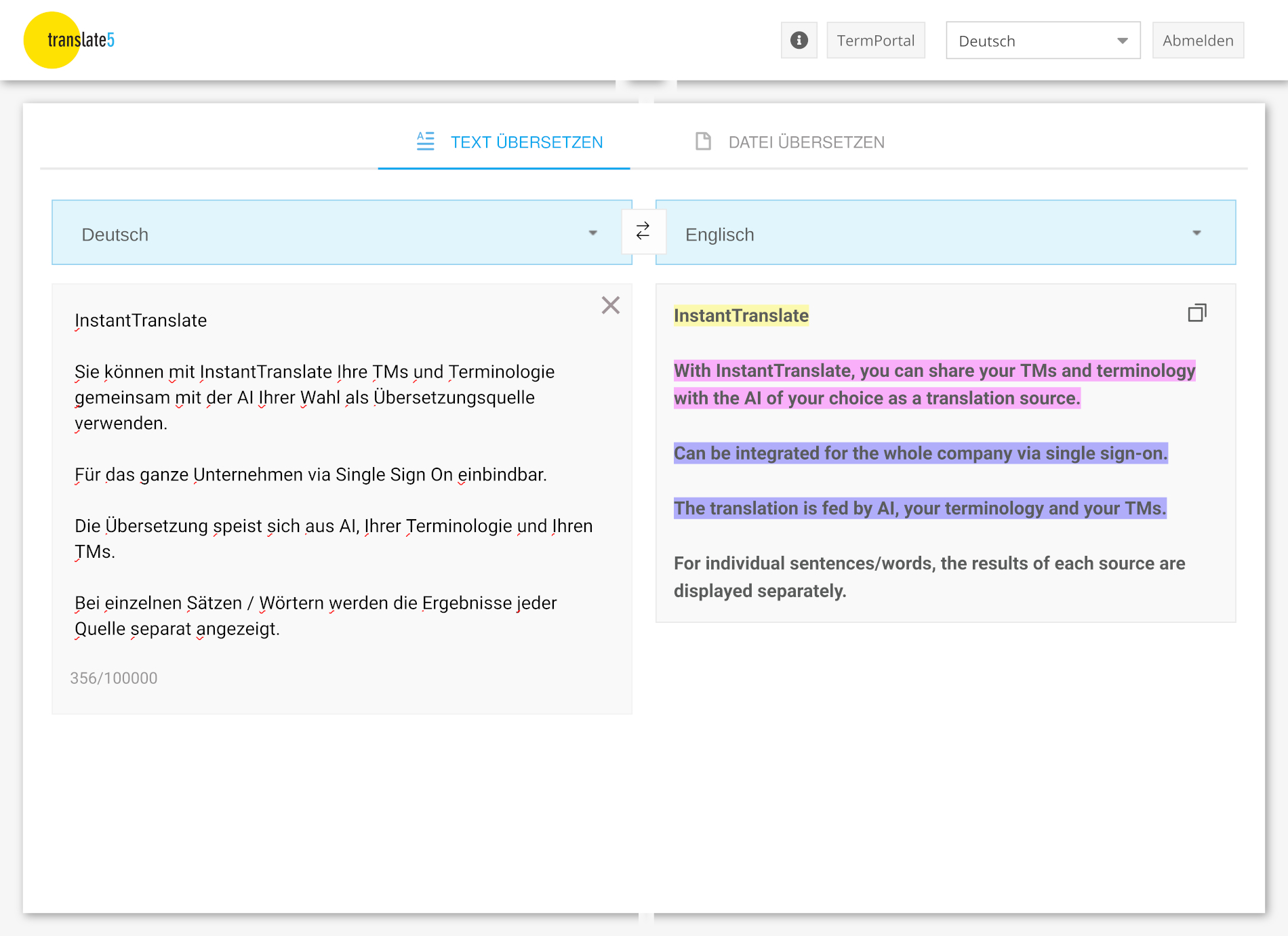
Task: Copy the translation with the copy icon
Action: coord(1197,312)
